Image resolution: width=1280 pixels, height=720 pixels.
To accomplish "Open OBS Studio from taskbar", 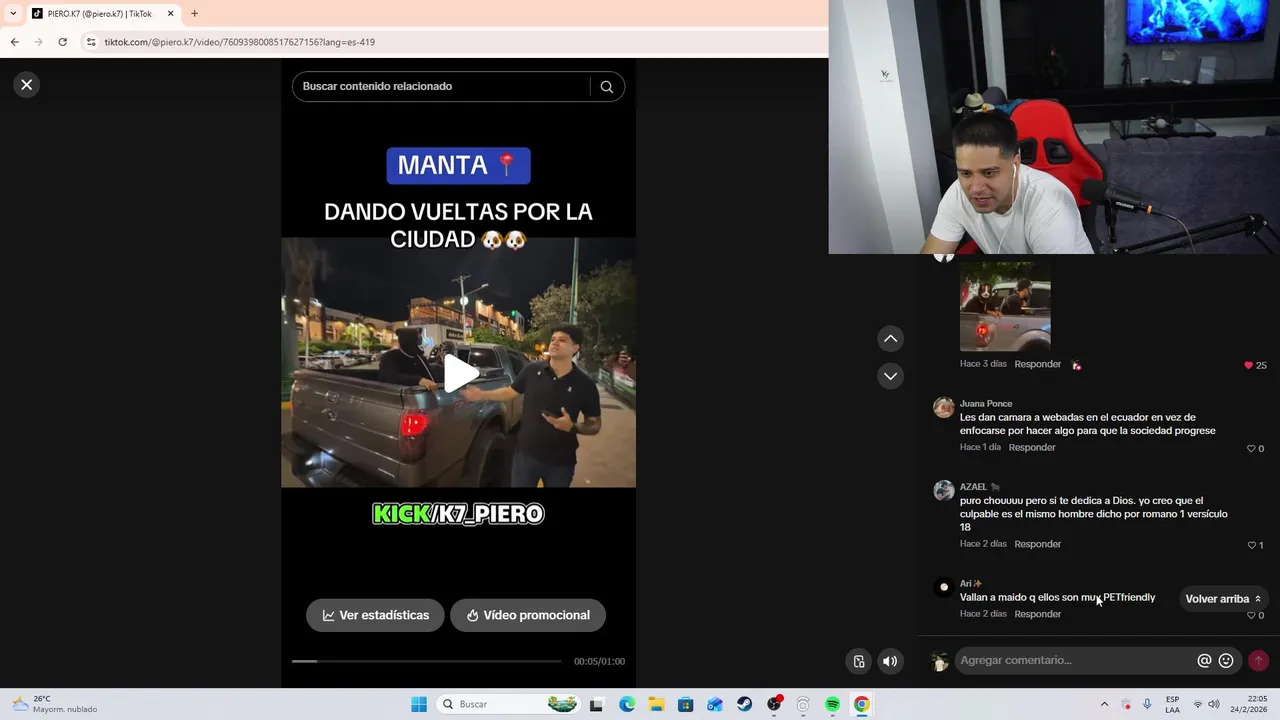I will (x=774, y=704).
